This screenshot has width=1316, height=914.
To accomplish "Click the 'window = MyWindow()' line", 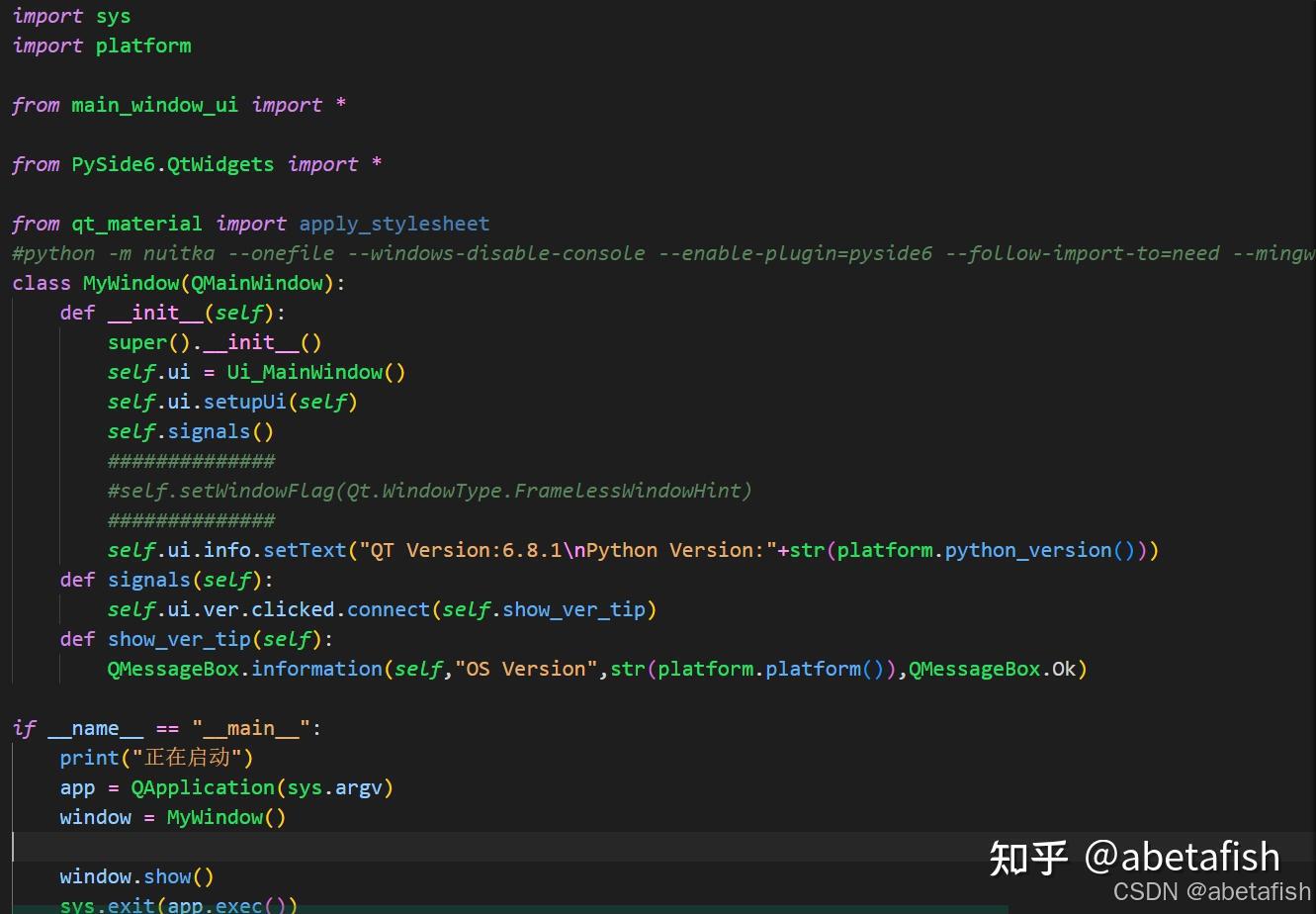I will click(x=173, y=817).
